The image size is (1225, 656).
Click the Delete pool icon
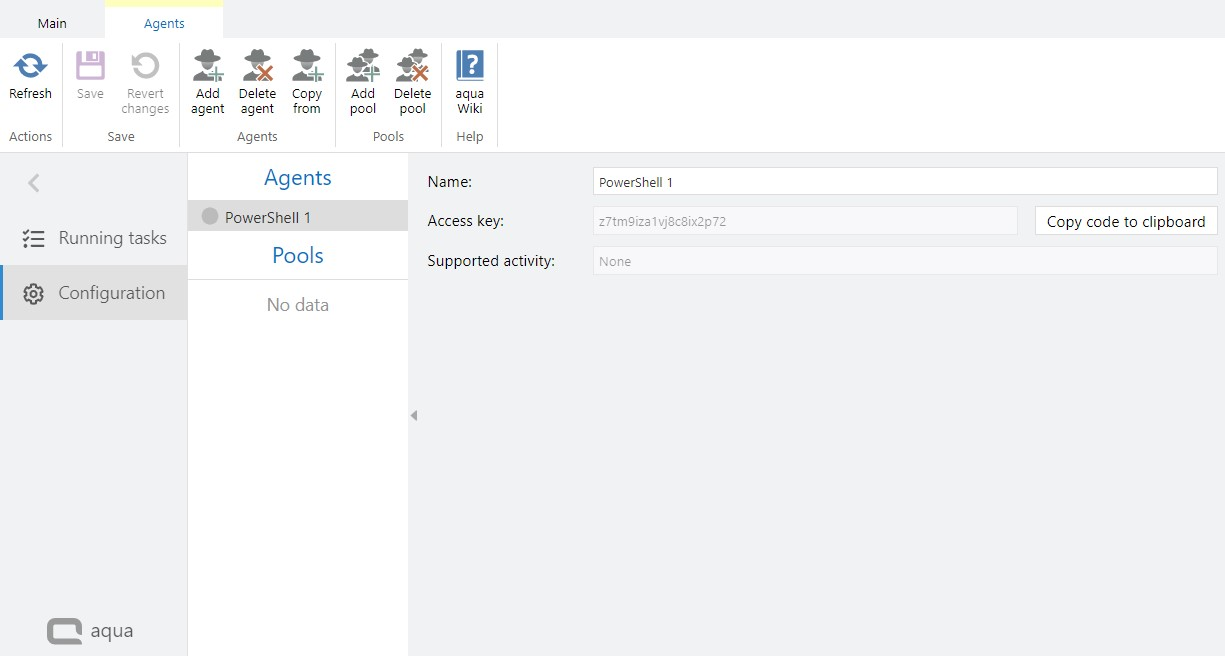[x=412, y=67]
